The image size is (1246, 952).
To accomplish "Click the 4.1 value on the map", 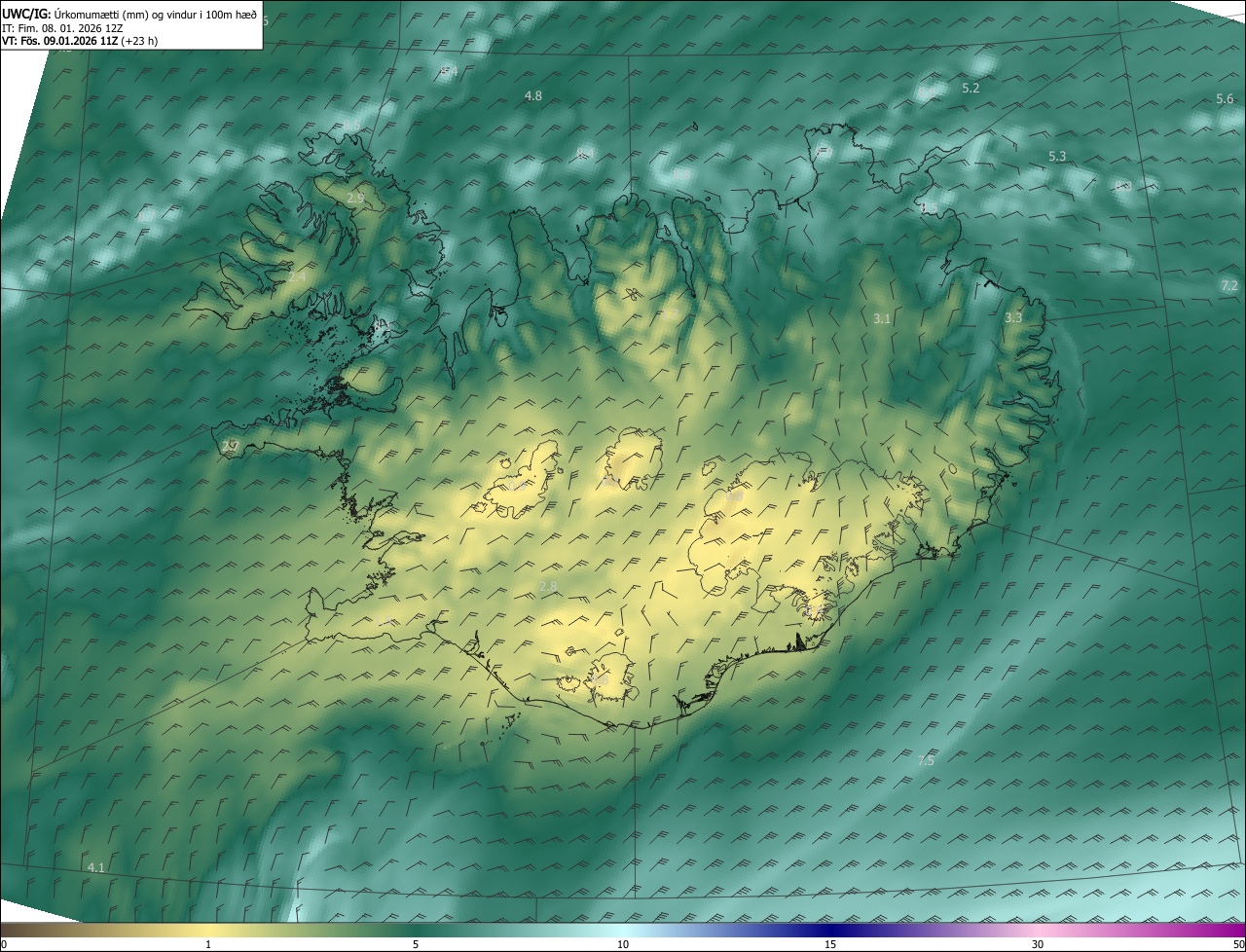I will [x=95, y=866].
